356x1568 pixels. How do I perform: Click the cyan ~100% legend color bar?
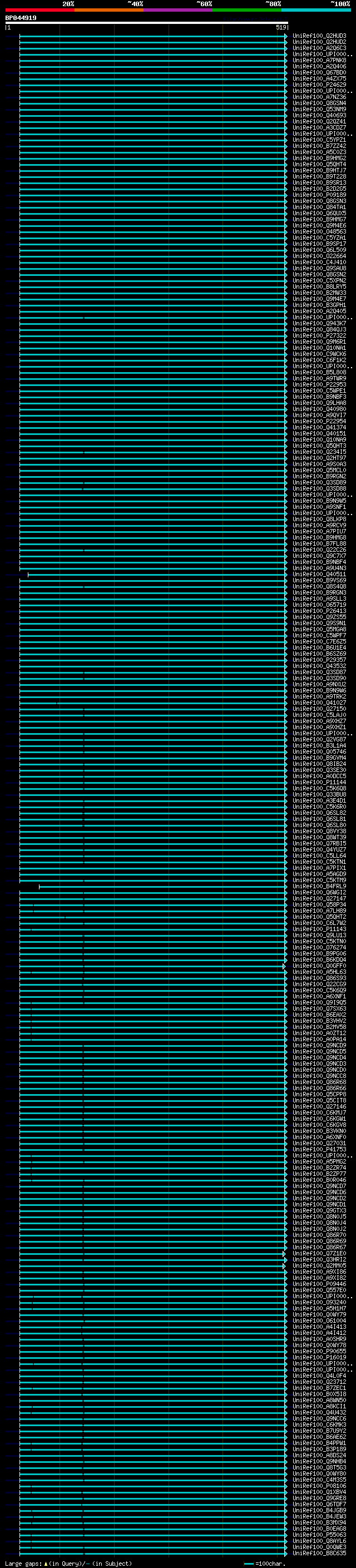pyautogui.click(x=316, y=10)
